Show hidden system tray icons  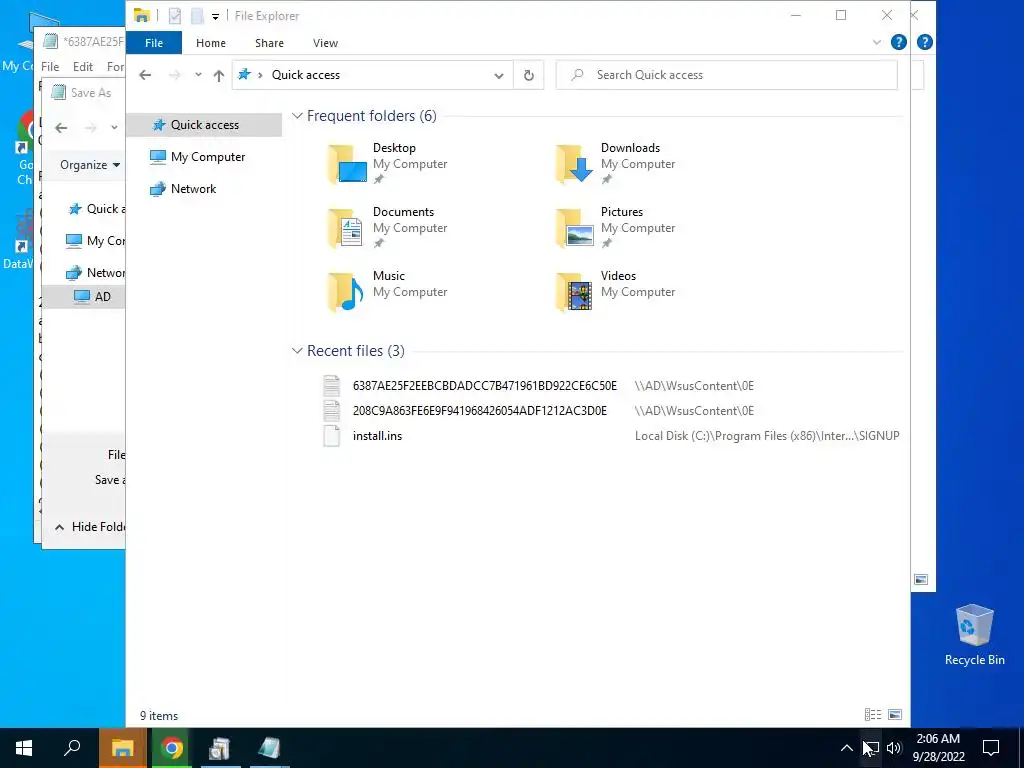(x=846, y=748)
